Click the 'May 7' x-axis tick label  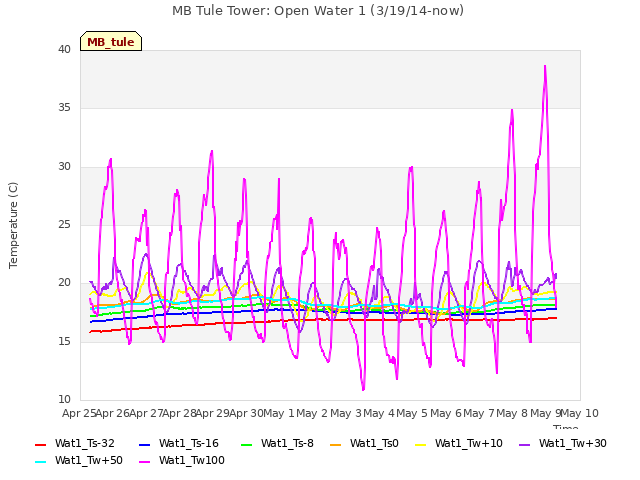tap(479, 413)
